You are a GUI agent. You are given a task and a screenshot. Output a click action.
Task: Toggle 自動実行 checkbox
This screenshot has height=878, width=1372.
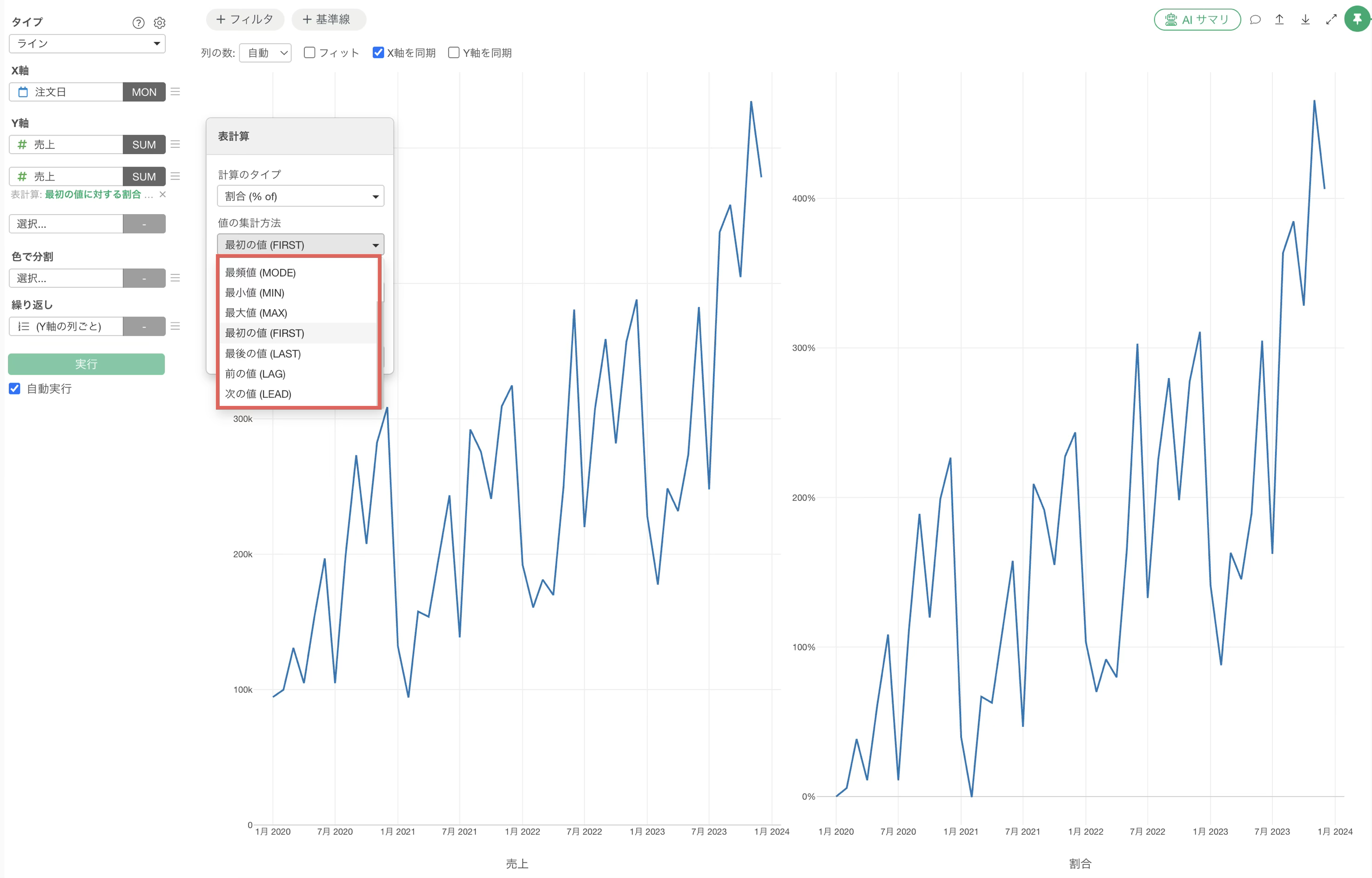pos(15,389)
